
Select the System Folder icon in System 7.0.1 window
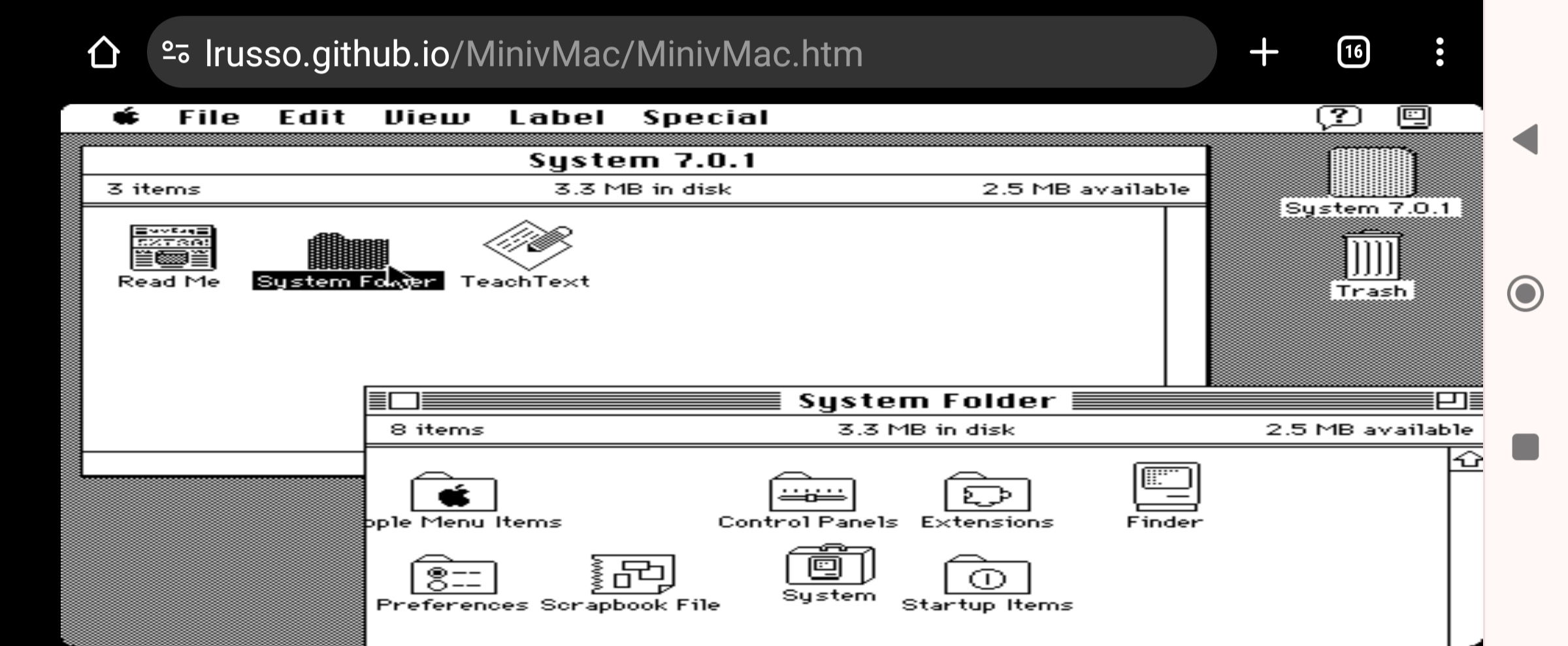click(x=348, y=251)
